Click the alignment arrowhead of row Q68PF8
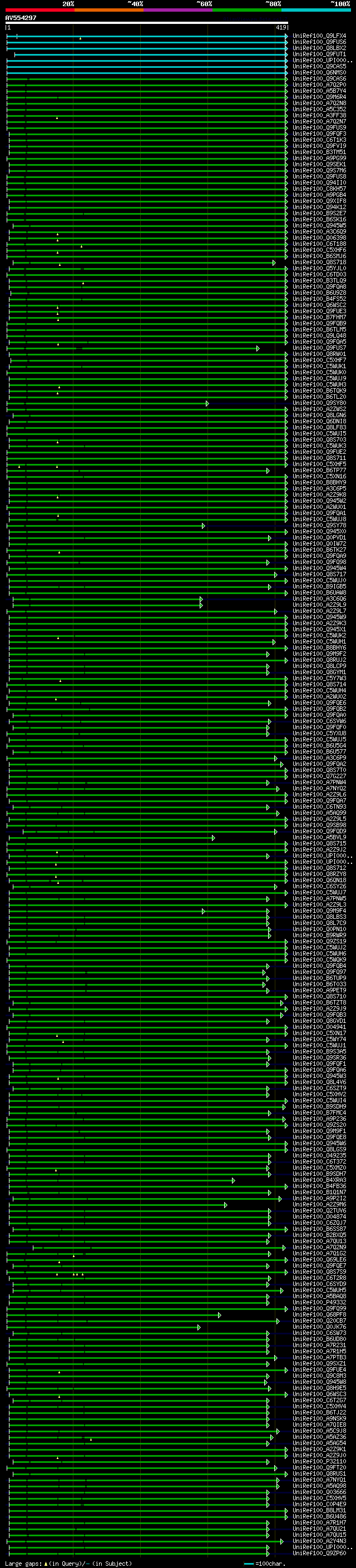356x1568 pixels. pos(219,1314)
